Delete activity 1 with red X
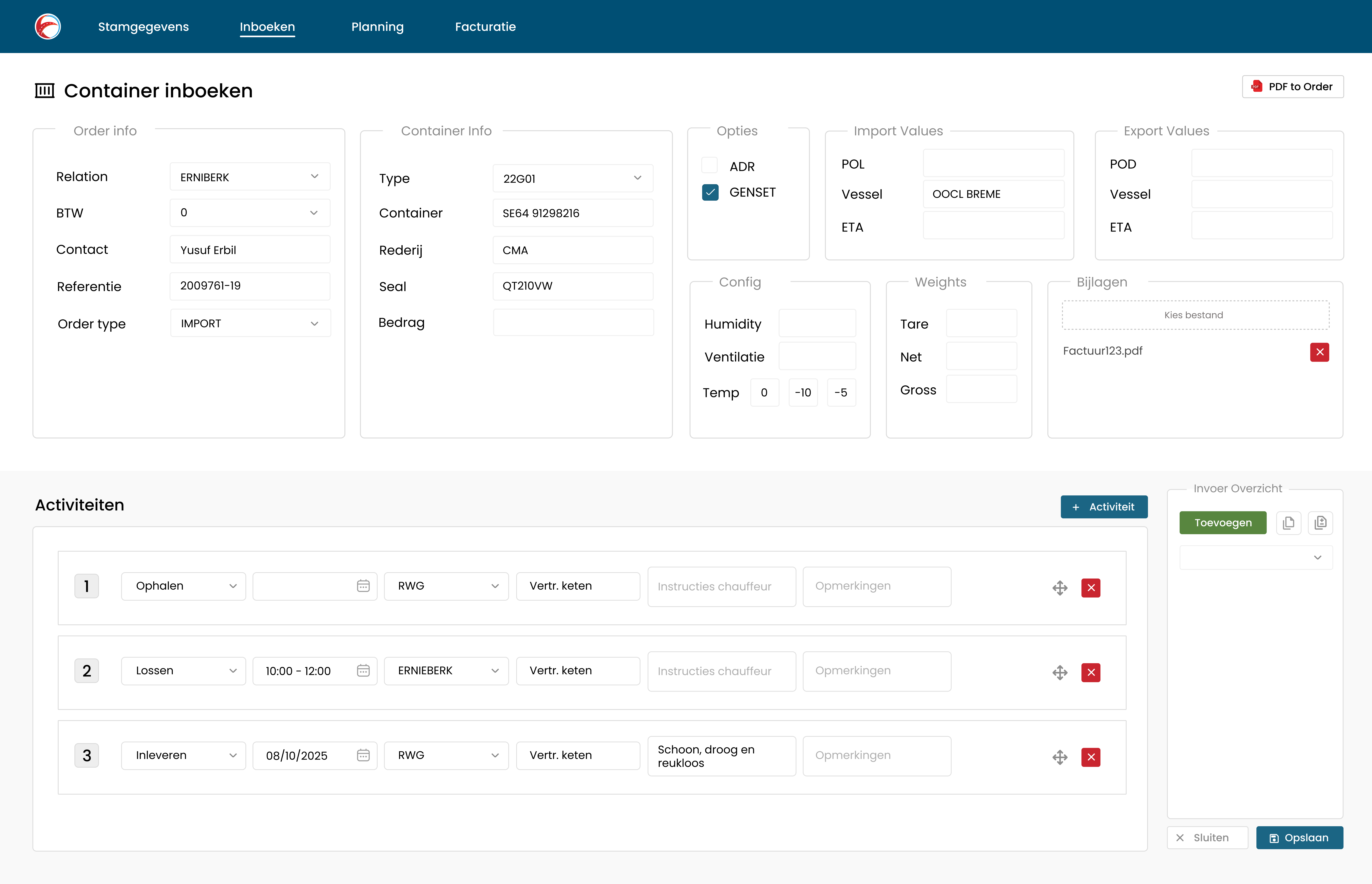The width and height of the screenshot is (1372, 884). (1091, 588)
